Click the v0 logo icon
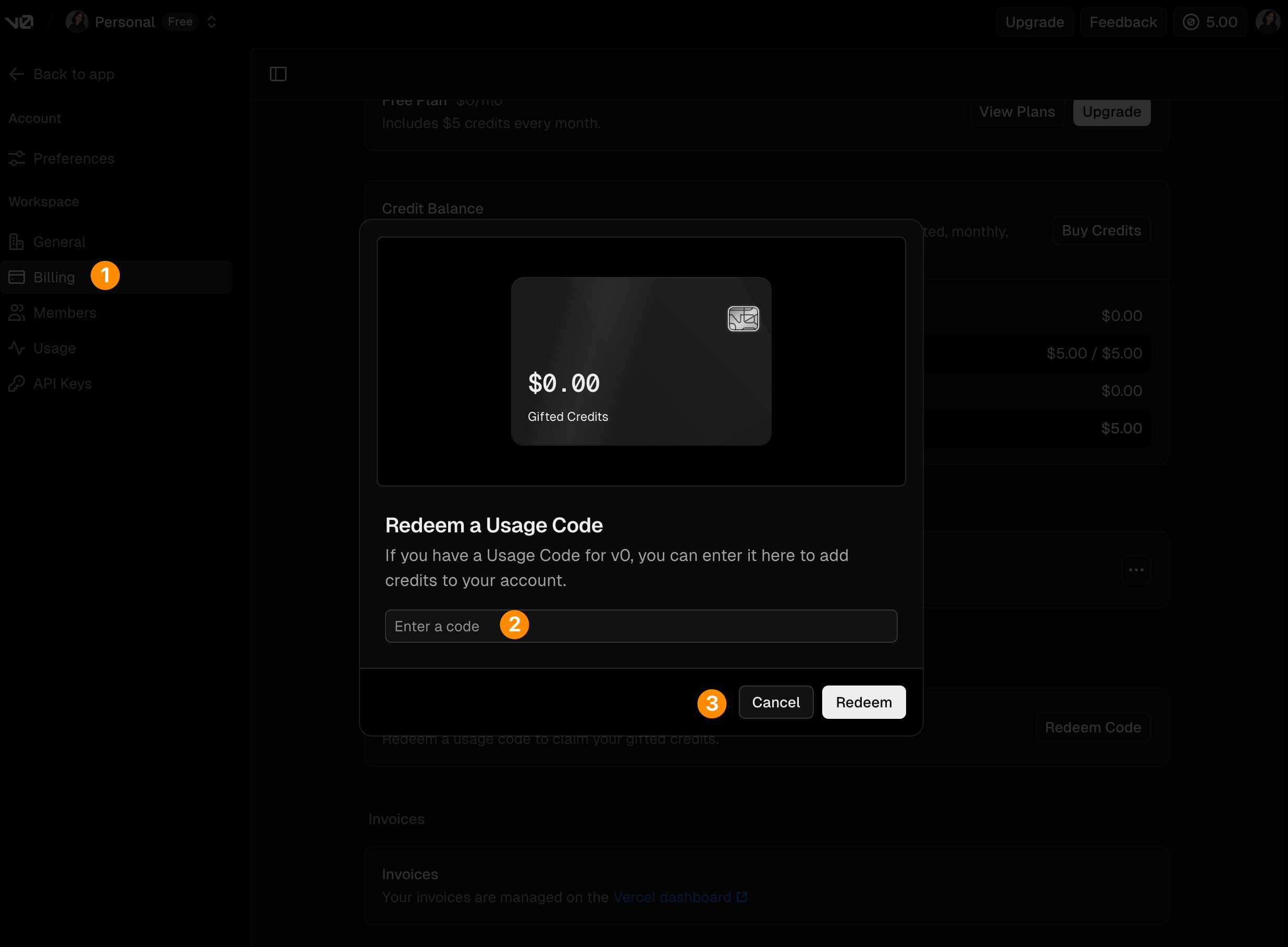Screen dimensions: 1288x947 point(19,22)
